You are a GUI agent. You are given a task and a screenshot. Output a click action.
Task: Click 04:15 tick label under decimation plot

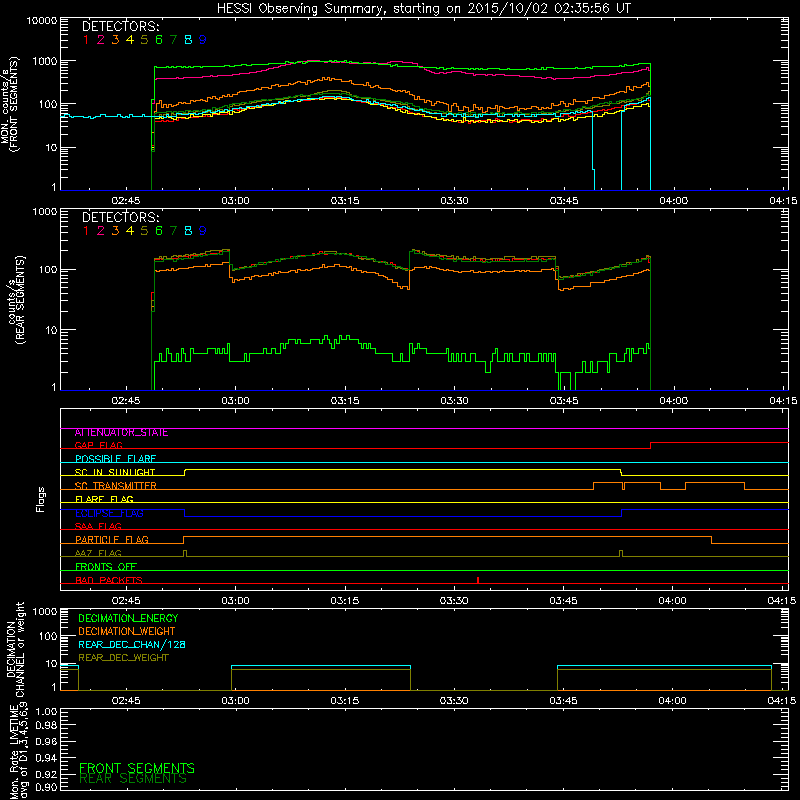point(782,701)
